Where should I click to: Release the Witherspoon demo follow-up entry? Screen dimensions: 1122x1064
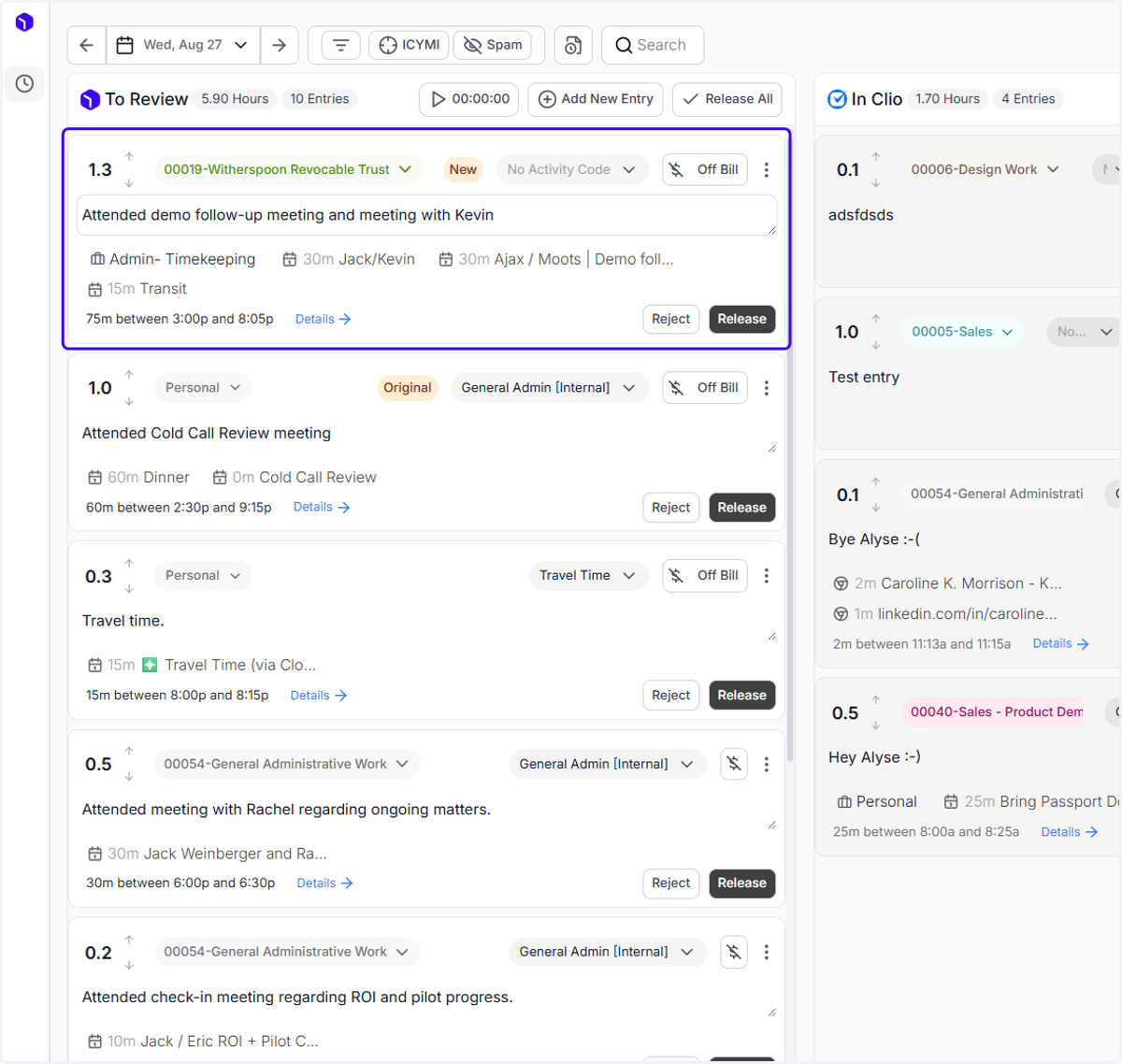pos(742,320)
